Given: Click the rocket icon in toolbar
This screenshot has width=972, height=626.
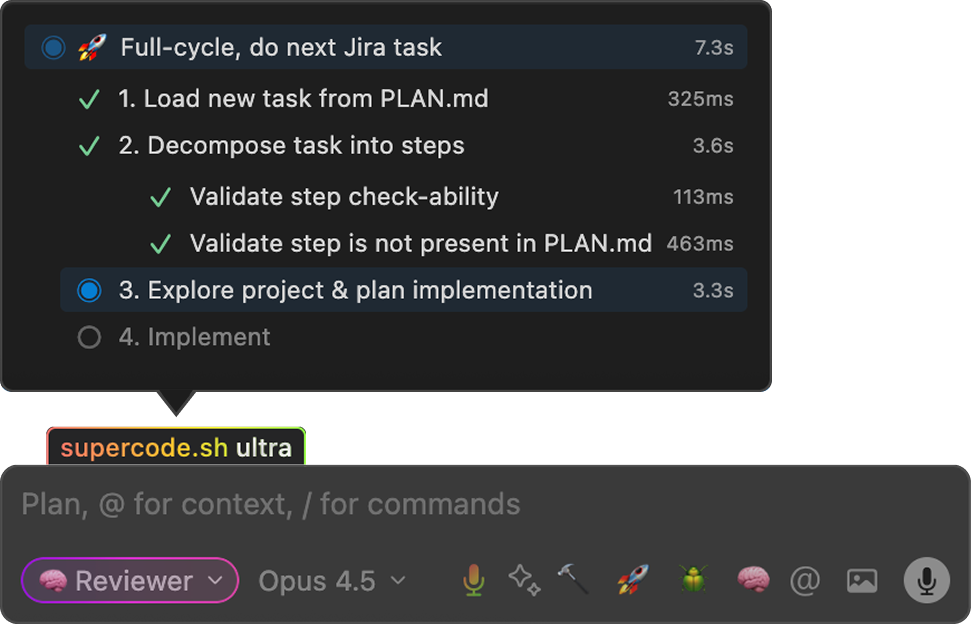Looking at the screenshot, I should pyautogui.click(x=632, y=580).
